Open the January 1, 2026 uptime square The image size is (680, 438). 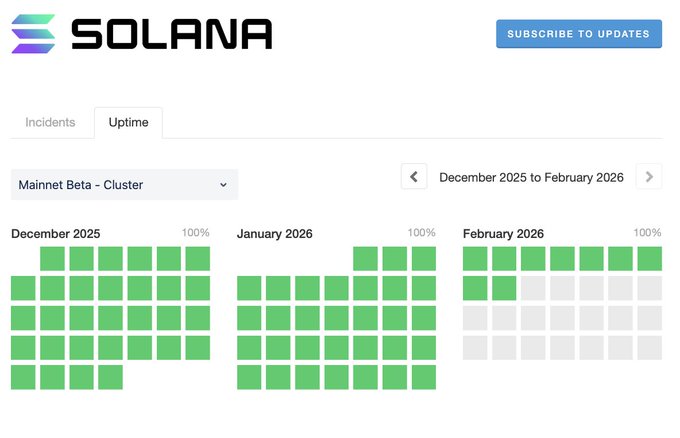[x=366, y=259]
